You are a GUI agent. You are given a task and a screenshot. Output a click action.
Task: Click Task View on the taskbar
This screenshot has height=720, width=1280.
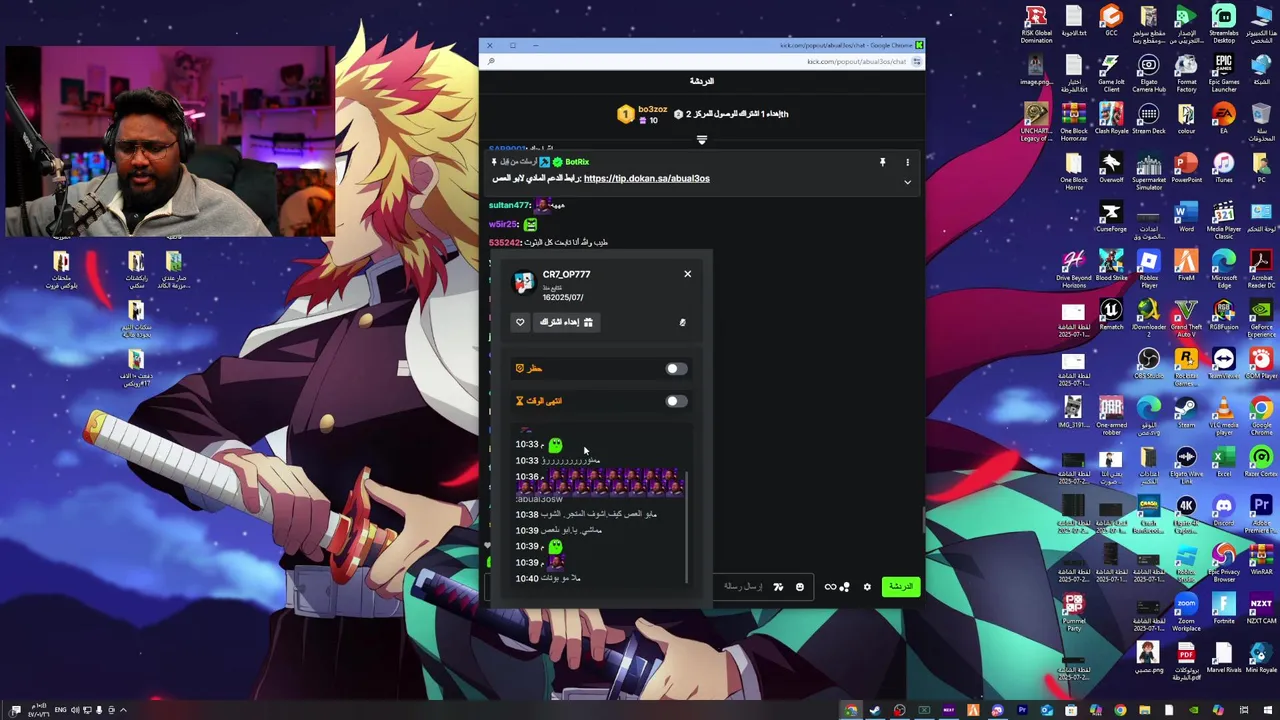point(1243,710)
